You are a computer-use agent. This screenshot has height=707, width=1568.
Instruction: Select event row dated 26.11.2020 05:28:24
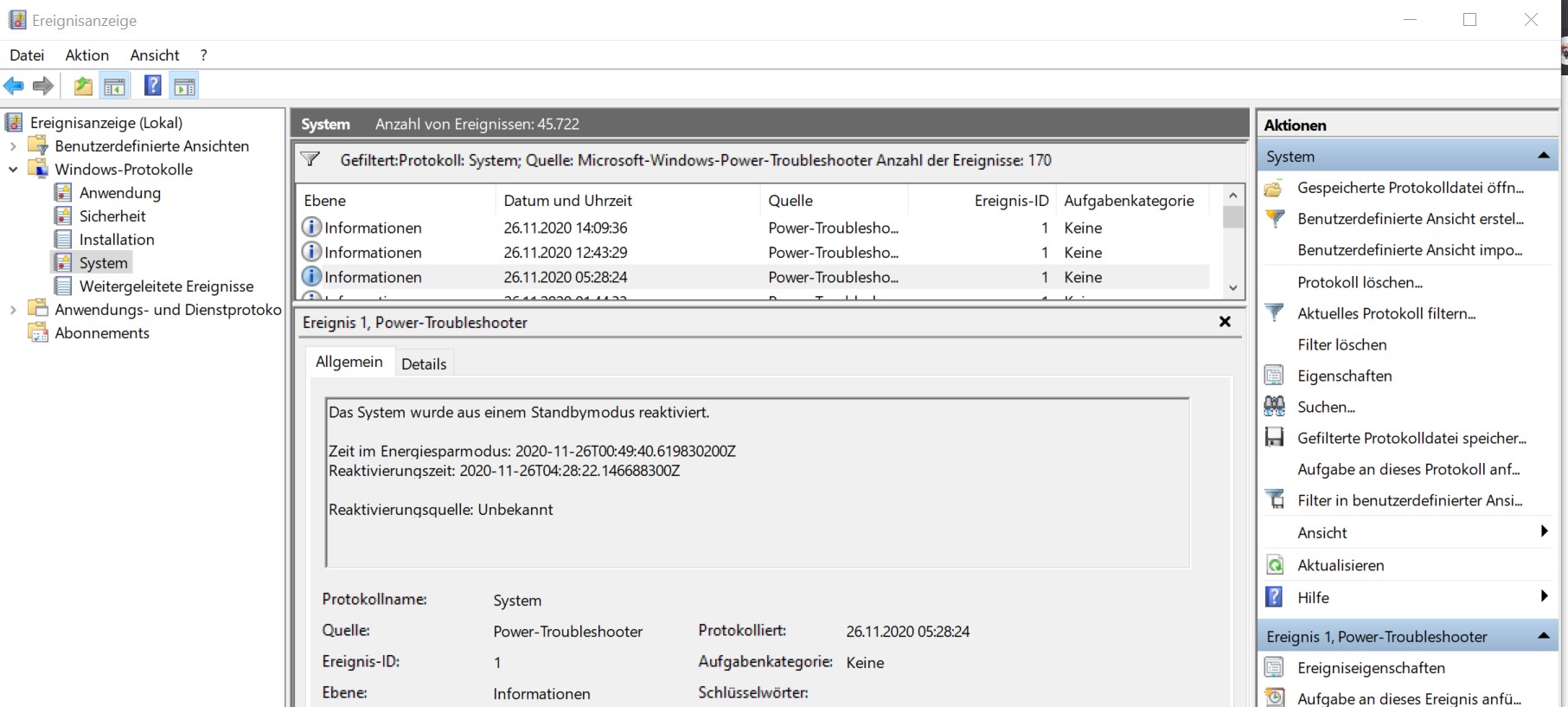click(x=752, y=277)
